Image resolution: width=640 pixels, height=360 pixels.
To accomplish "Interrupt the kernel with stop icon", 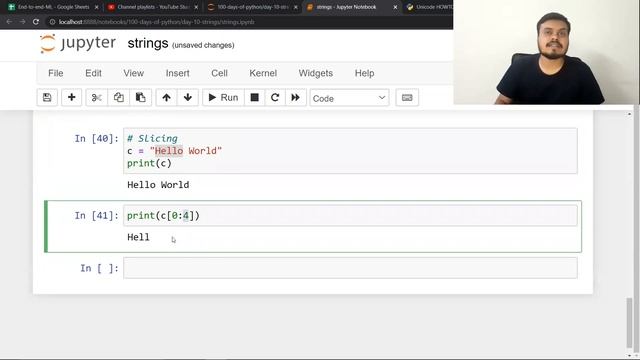I will 255,98.
